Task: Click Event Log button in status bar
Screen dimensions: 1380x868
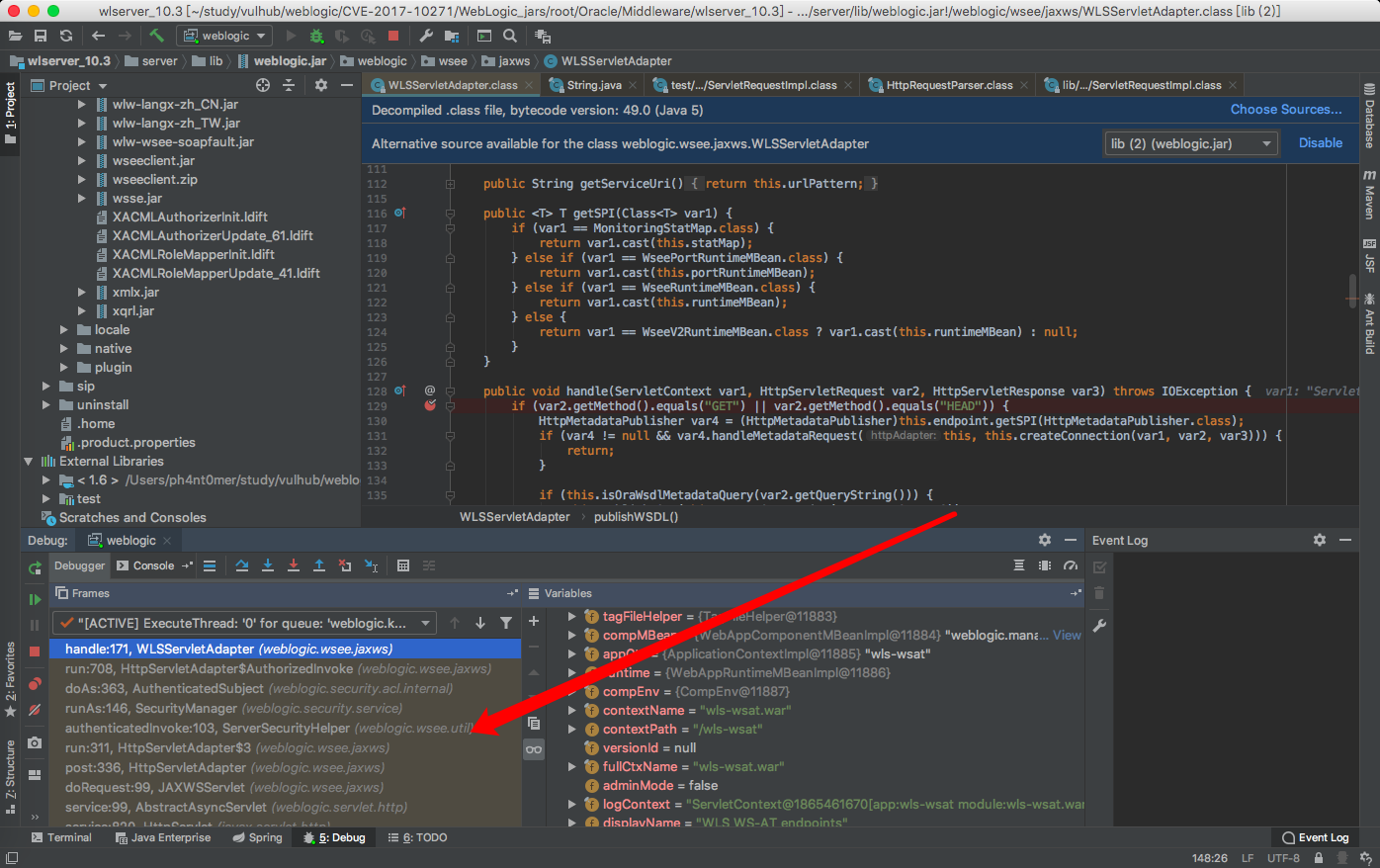Action: 1316,837
